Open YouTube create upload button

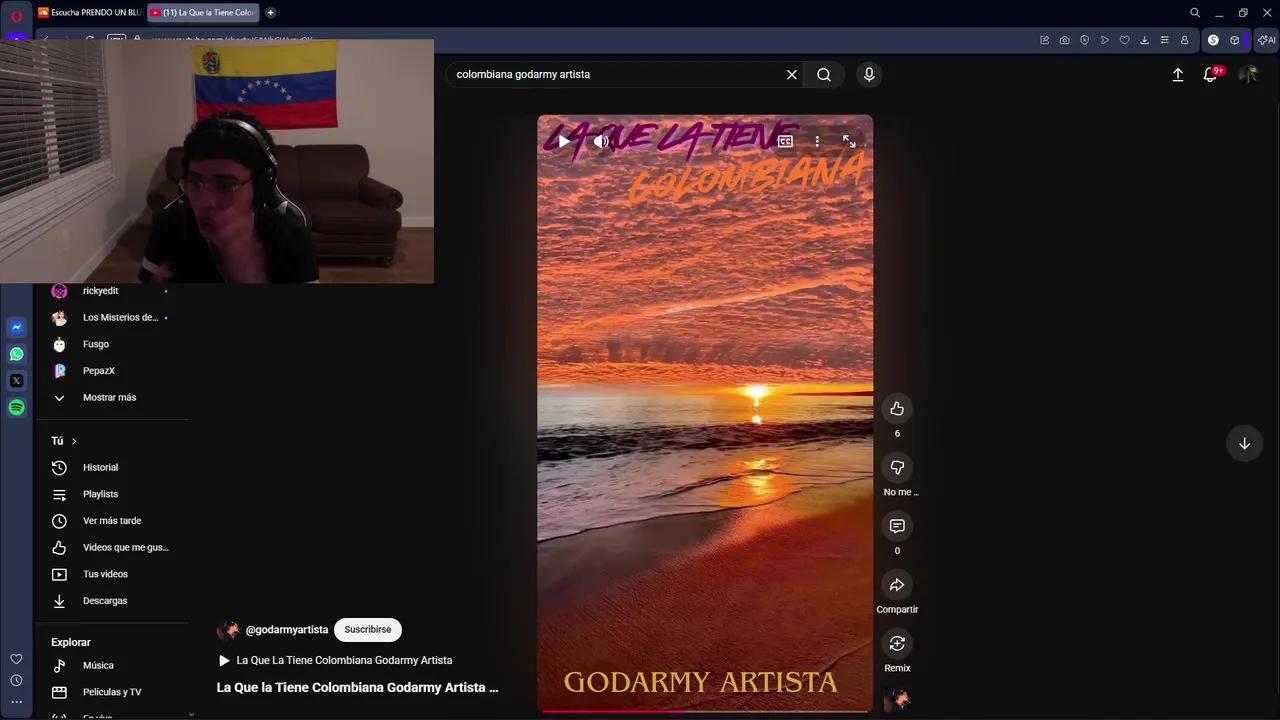[x=1178, y=74]
